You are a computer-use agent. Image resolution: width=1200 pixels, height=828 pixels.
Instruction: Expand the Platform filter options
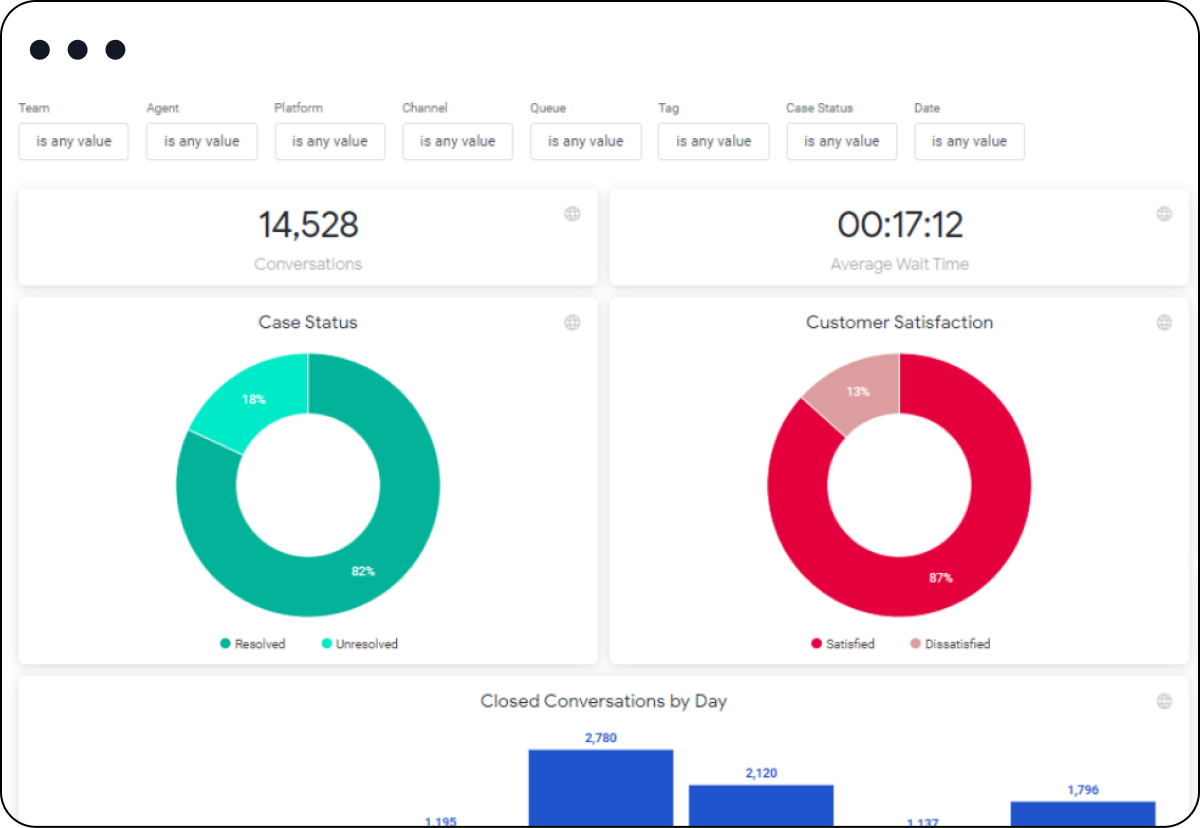coord(330,141)
